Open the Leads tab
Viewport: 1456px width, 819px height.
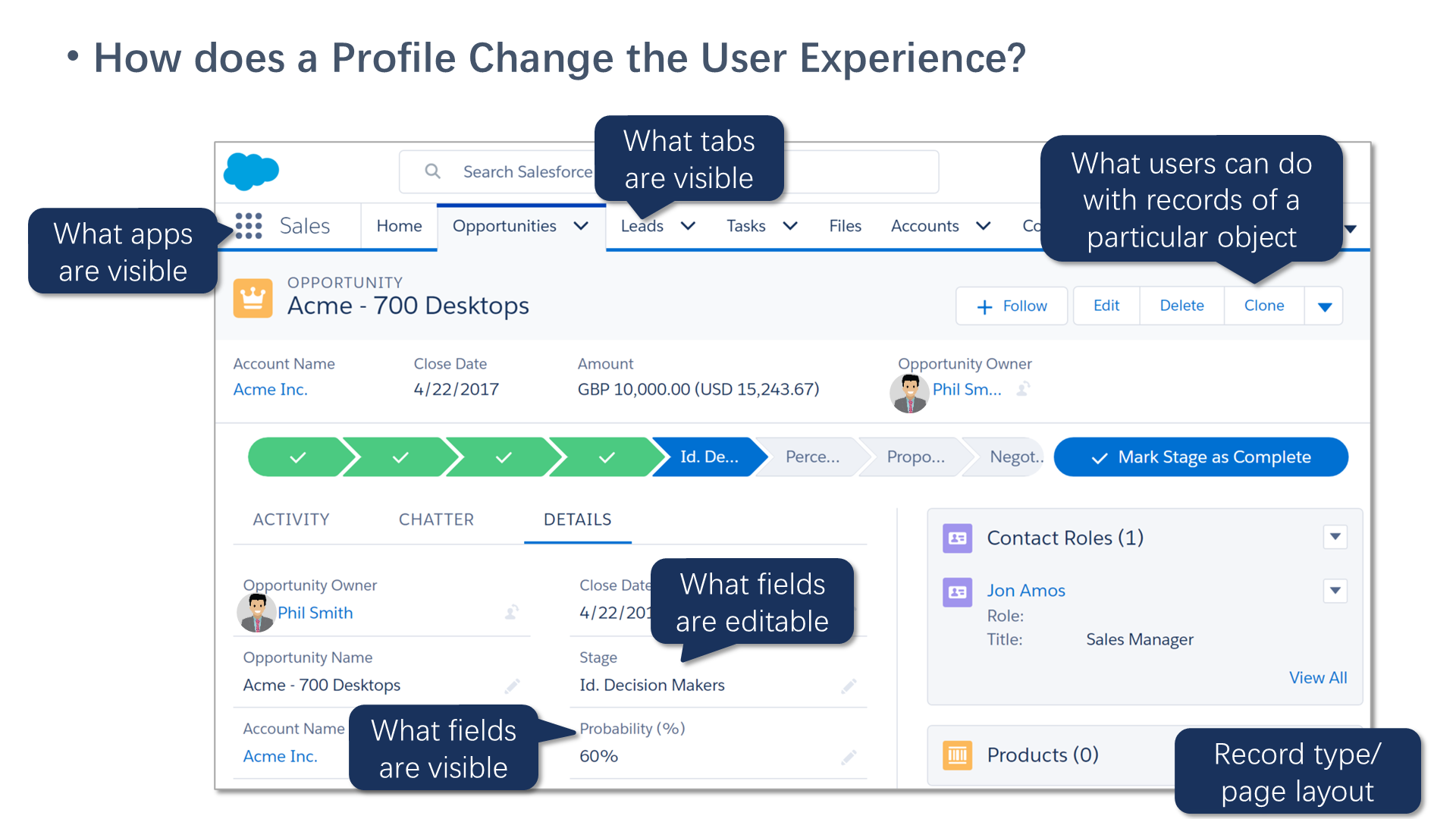tap(642, 226)
